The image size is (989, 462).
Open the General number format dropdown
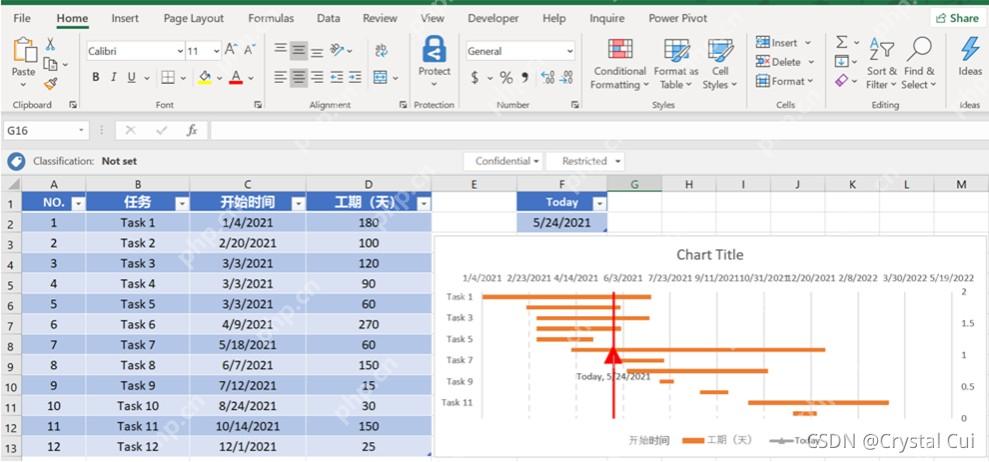tap(570, 51)
